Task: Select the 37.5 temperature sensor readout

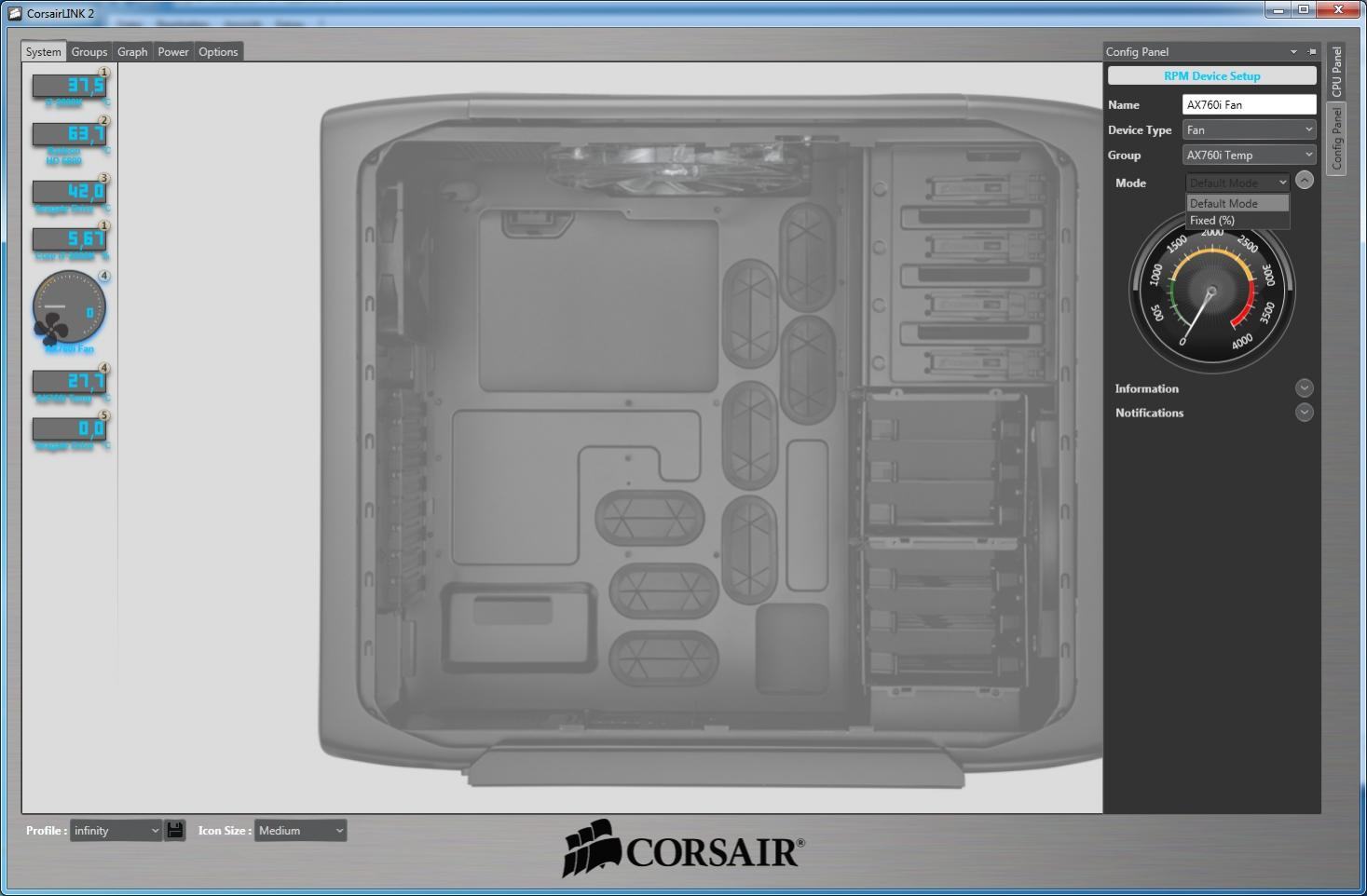Action: point(70,87)
